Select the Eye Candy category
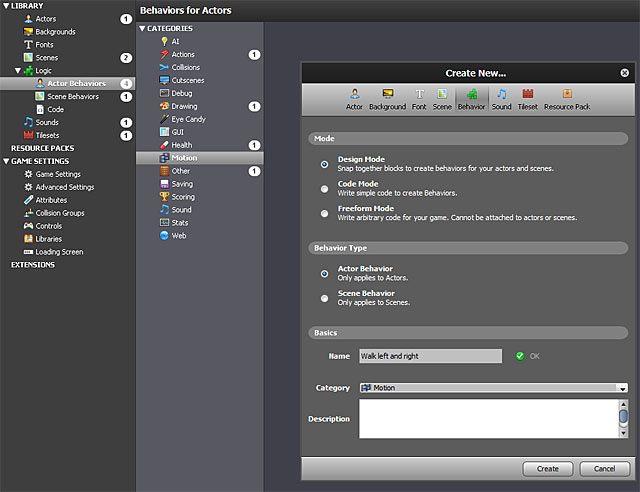Image resolution: width=640 pixels, height=492 pixels. (x=188, y=119)
